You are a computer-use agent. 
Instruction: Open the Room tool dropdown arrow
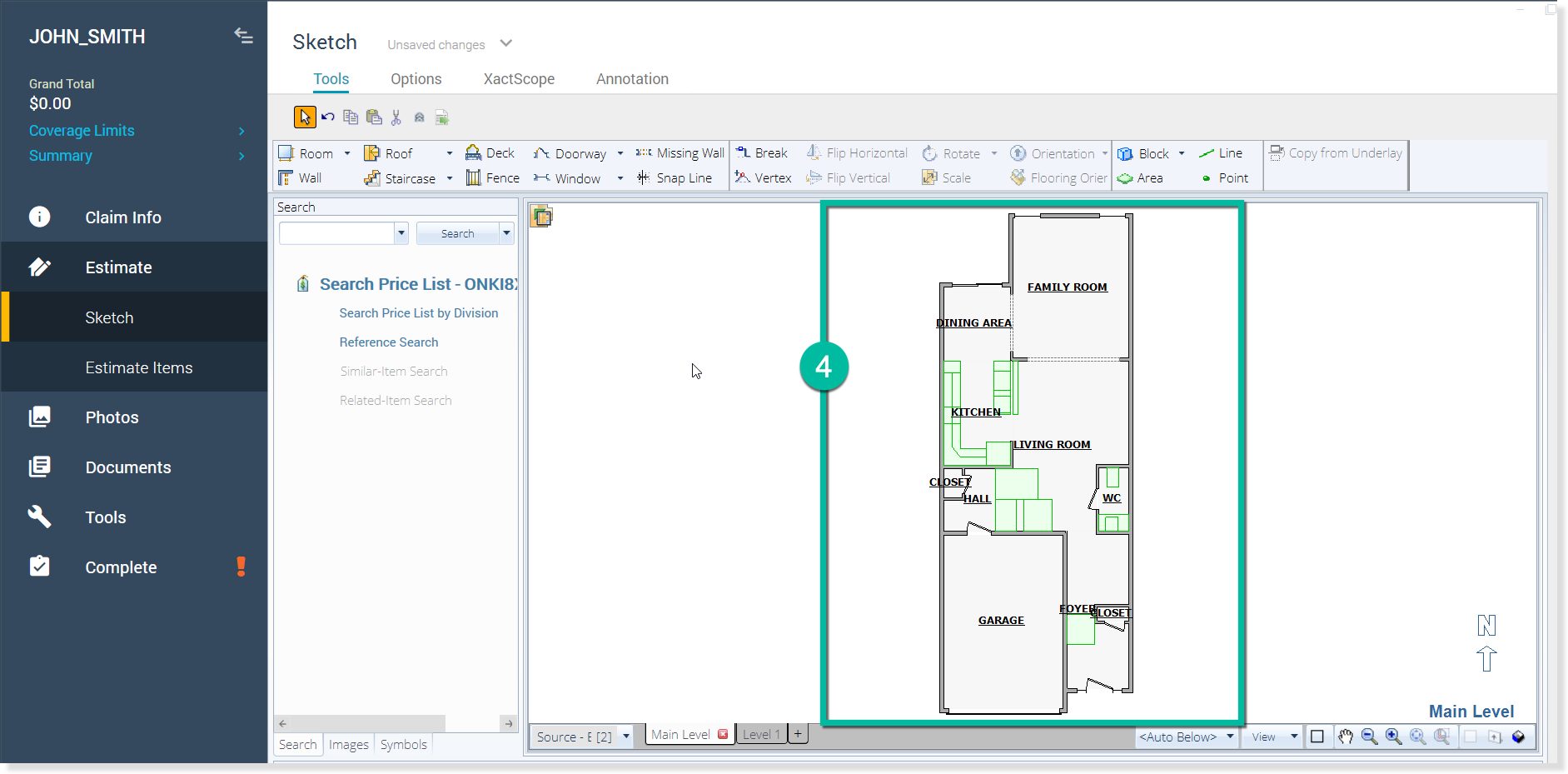347,153
